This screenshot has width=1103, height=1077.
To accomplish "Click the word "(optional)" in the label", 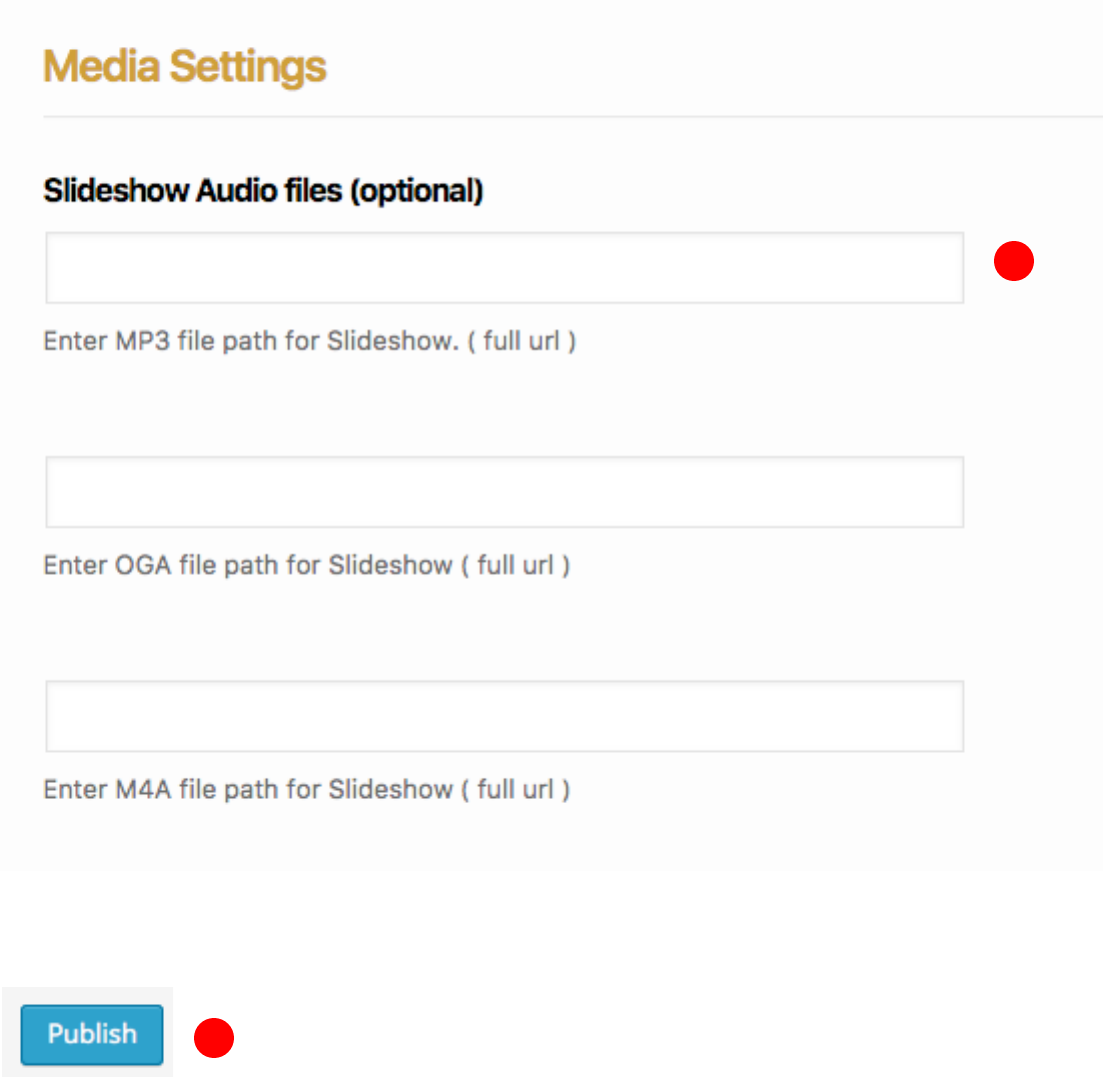I will [416, 191].
